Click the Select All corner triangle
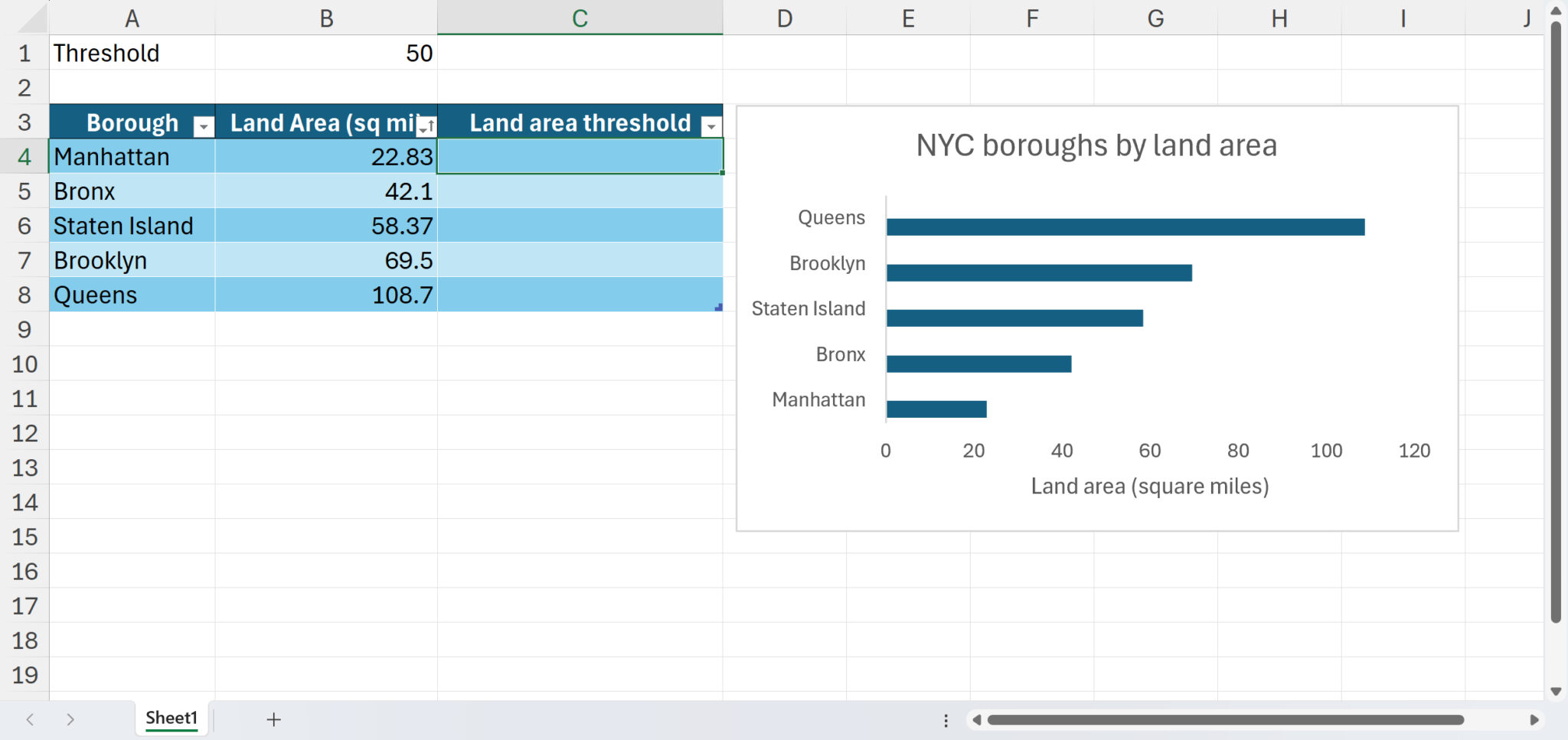Screen dimensions: 1568x740 click(33, 19)
